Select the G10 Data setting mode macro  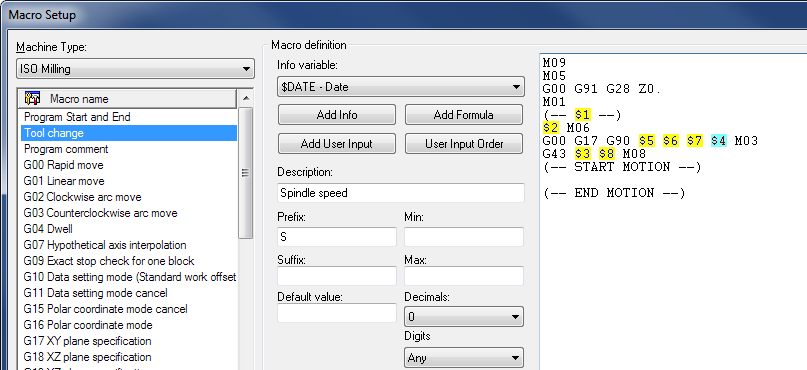(129, 277)
